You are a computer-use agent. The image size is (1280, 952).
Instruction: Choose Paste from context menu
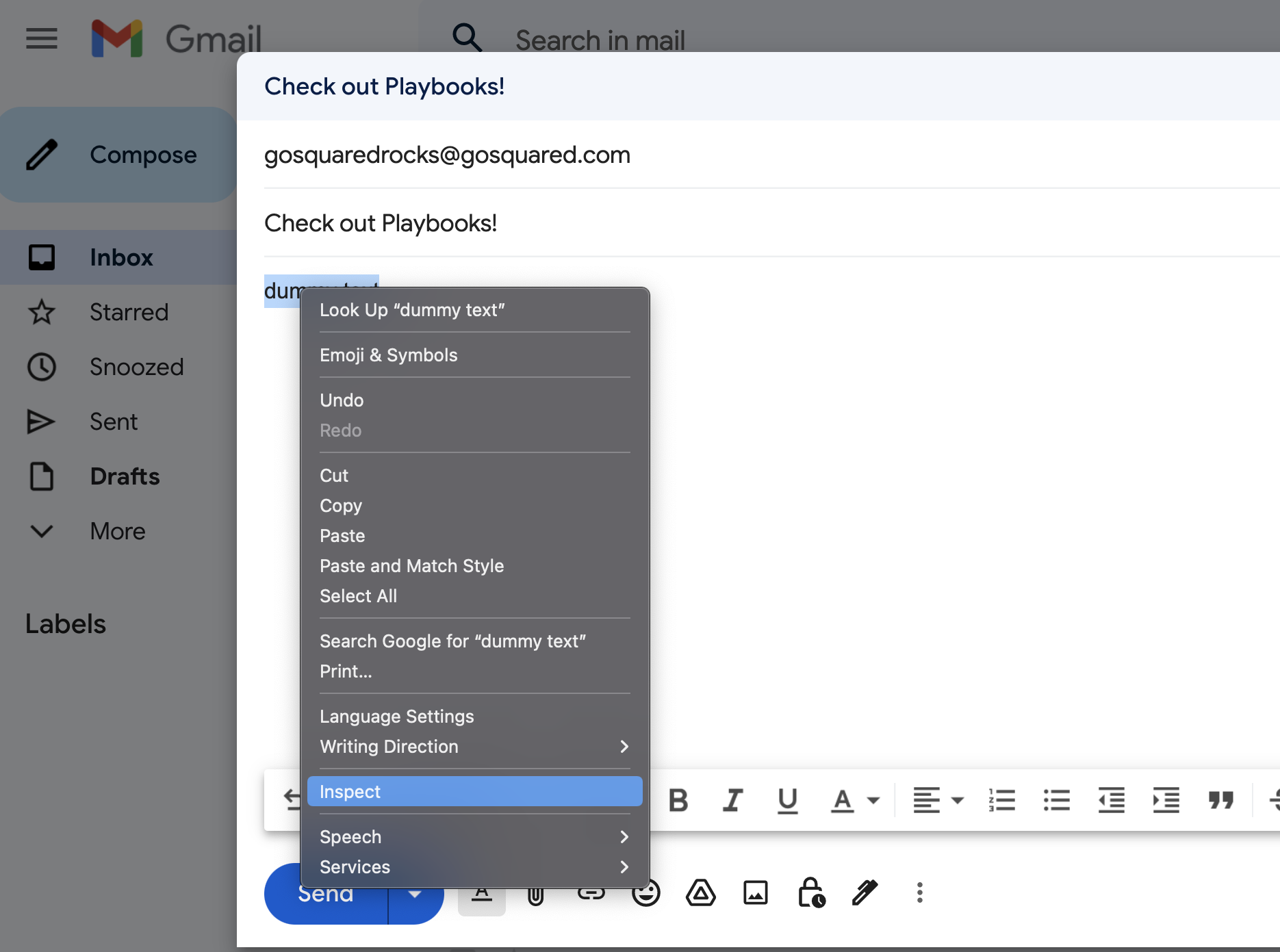click(475, 536)
